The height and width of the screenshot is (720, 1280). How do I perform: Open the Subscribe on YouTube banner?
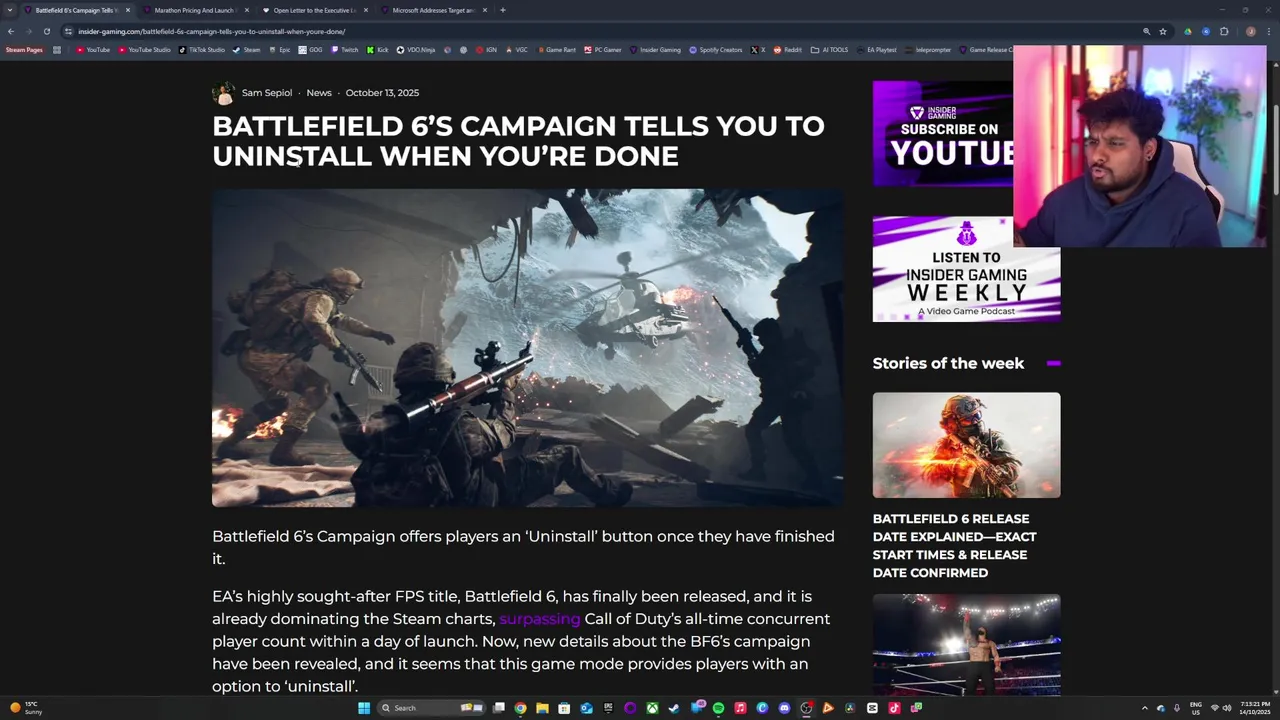942,134
